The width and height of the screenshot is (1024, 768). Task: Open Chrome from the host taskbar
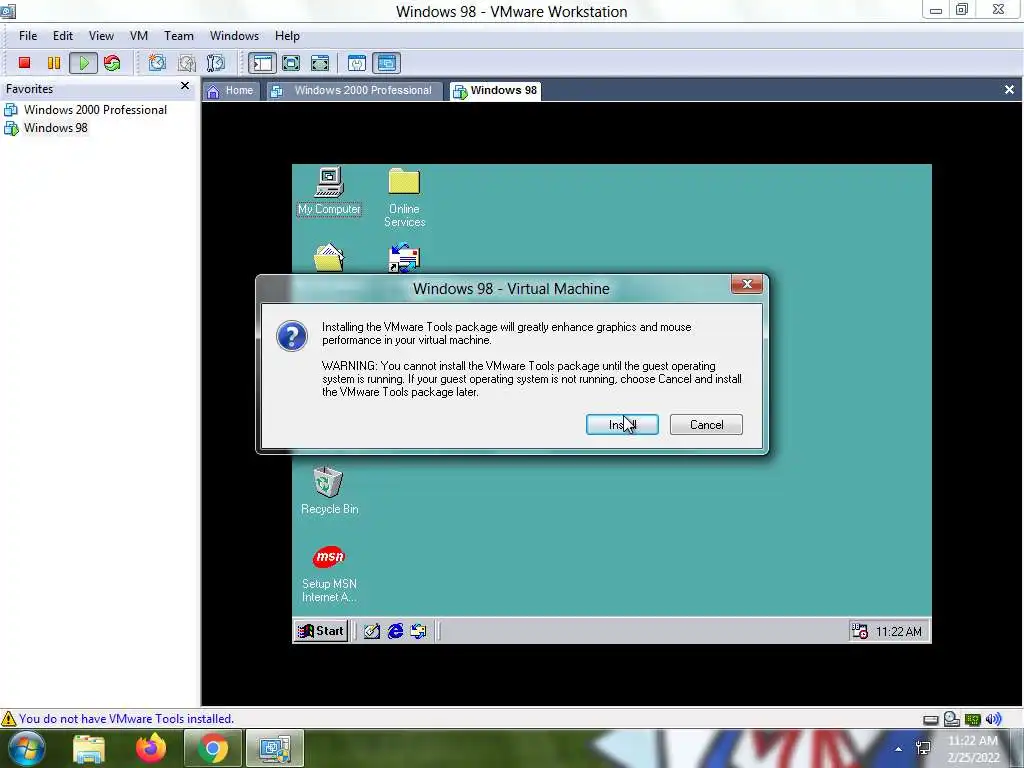212,748
